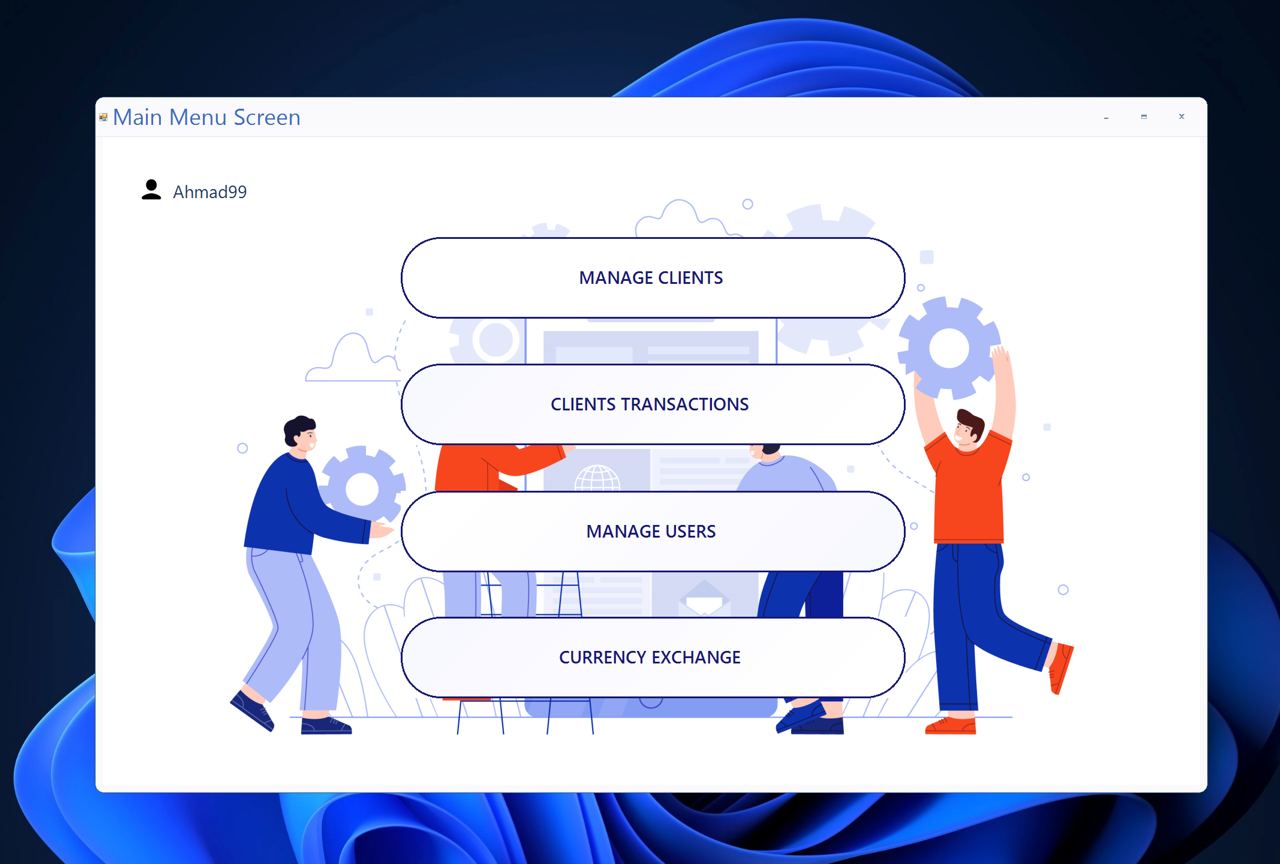Go to Manage Users
1280x864 pixels.
tap(652, 531)
